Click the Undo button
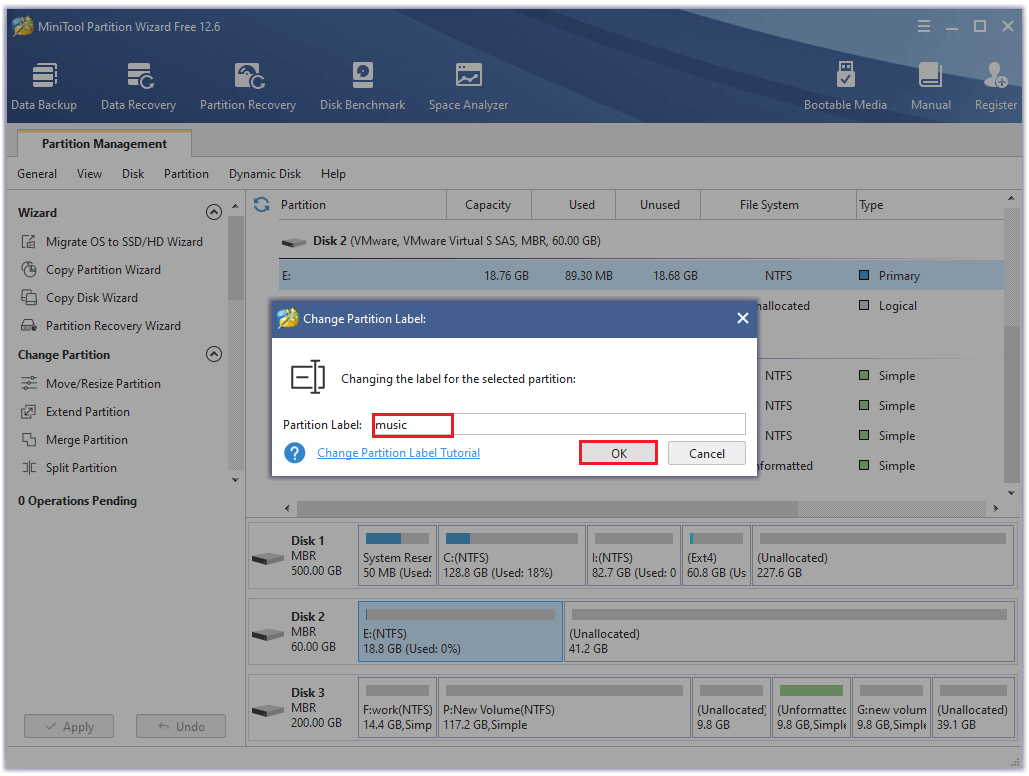 coord(181,727)
